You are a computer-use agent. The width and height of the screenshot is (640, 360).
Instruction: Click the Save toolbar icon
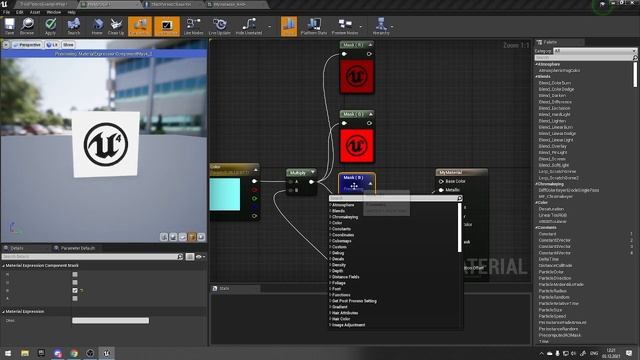point(9,26)
